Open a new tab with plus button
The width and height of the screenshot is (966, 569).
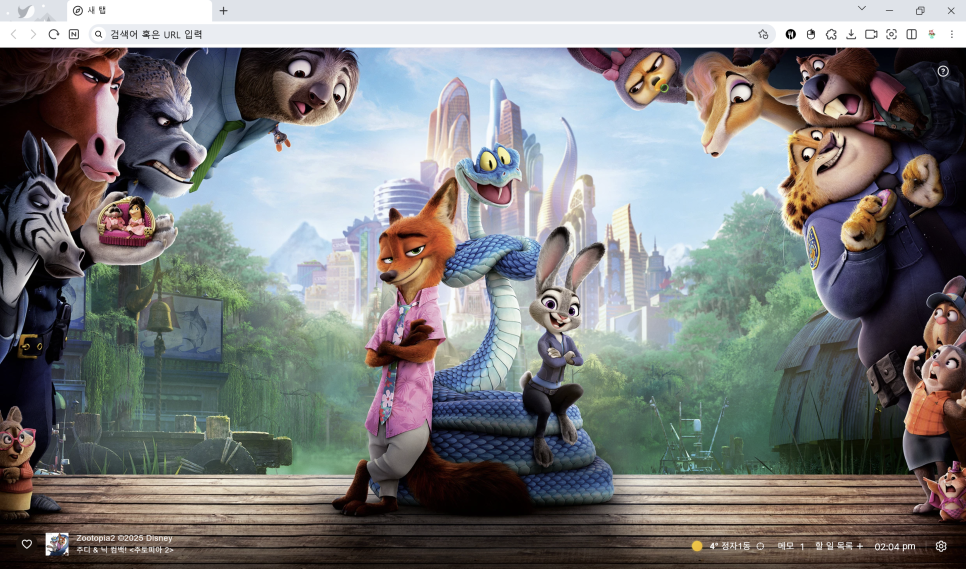pos(223,11)
